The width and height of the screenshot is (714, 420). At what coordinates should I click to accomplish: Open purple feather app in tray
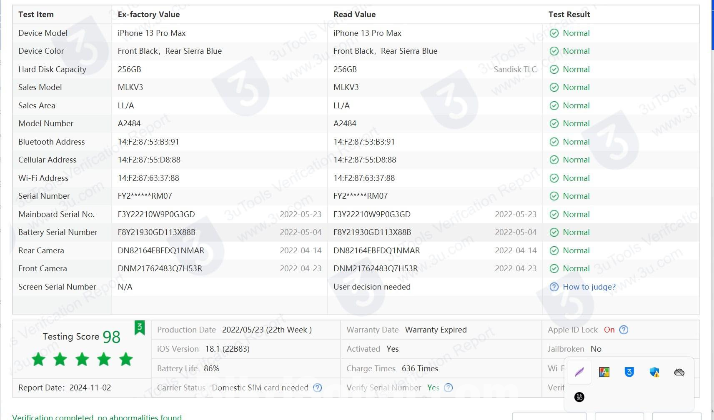pos(579,372)
